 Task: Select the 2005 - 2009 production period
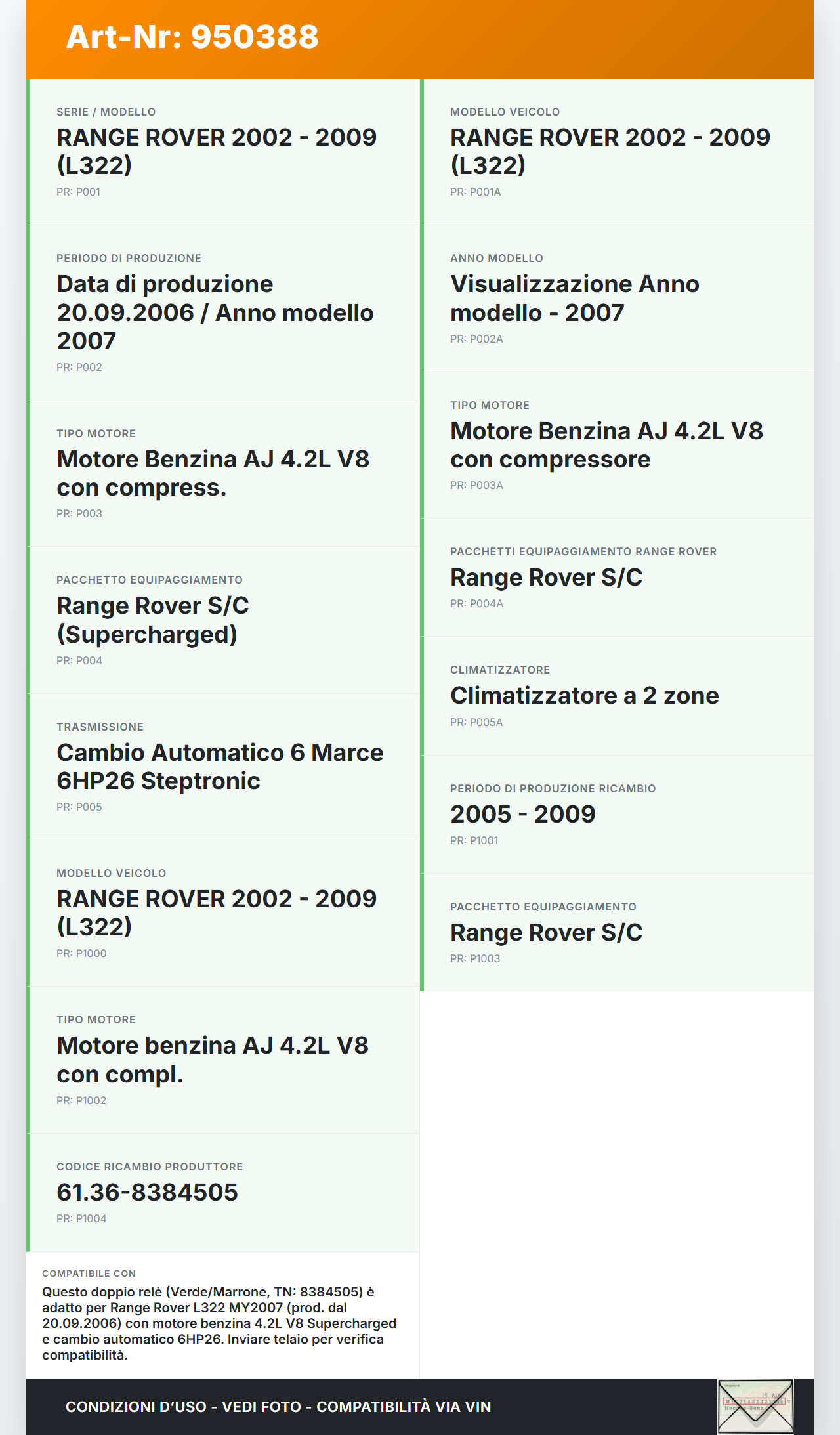click(617, 814)
